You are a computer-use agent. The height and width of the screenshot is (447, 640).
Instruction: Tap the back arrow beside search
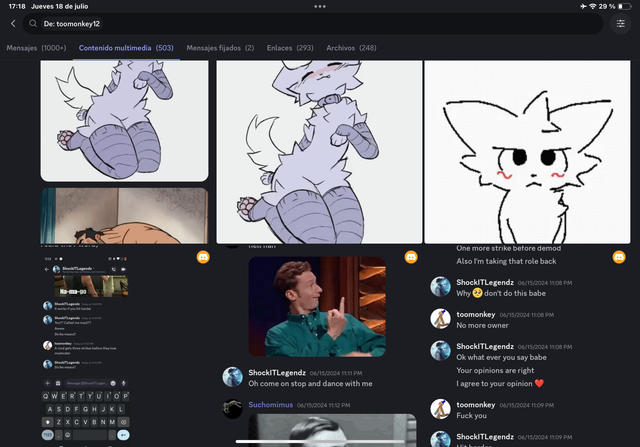(13, 24)
